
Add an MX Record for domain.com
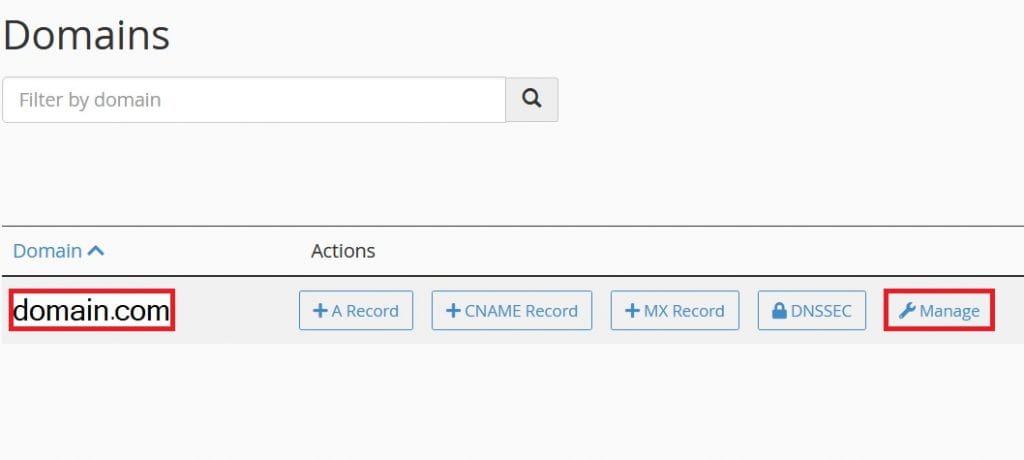[x=675, y=310]
